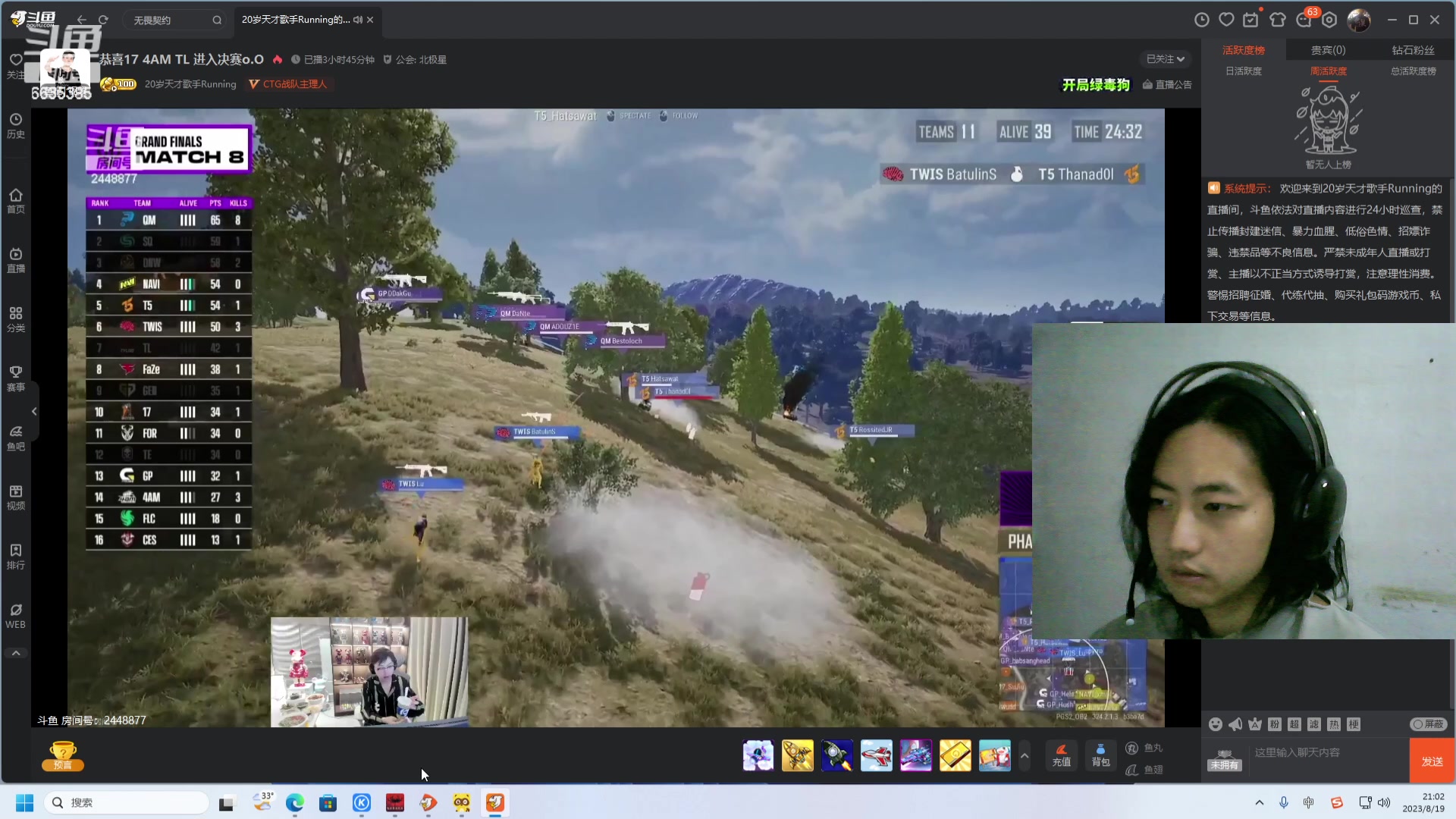This screenshot has width=1456, height=819.
Task: Open the skin T-shirt icon in title bar
Action: tap(1278, 20)
